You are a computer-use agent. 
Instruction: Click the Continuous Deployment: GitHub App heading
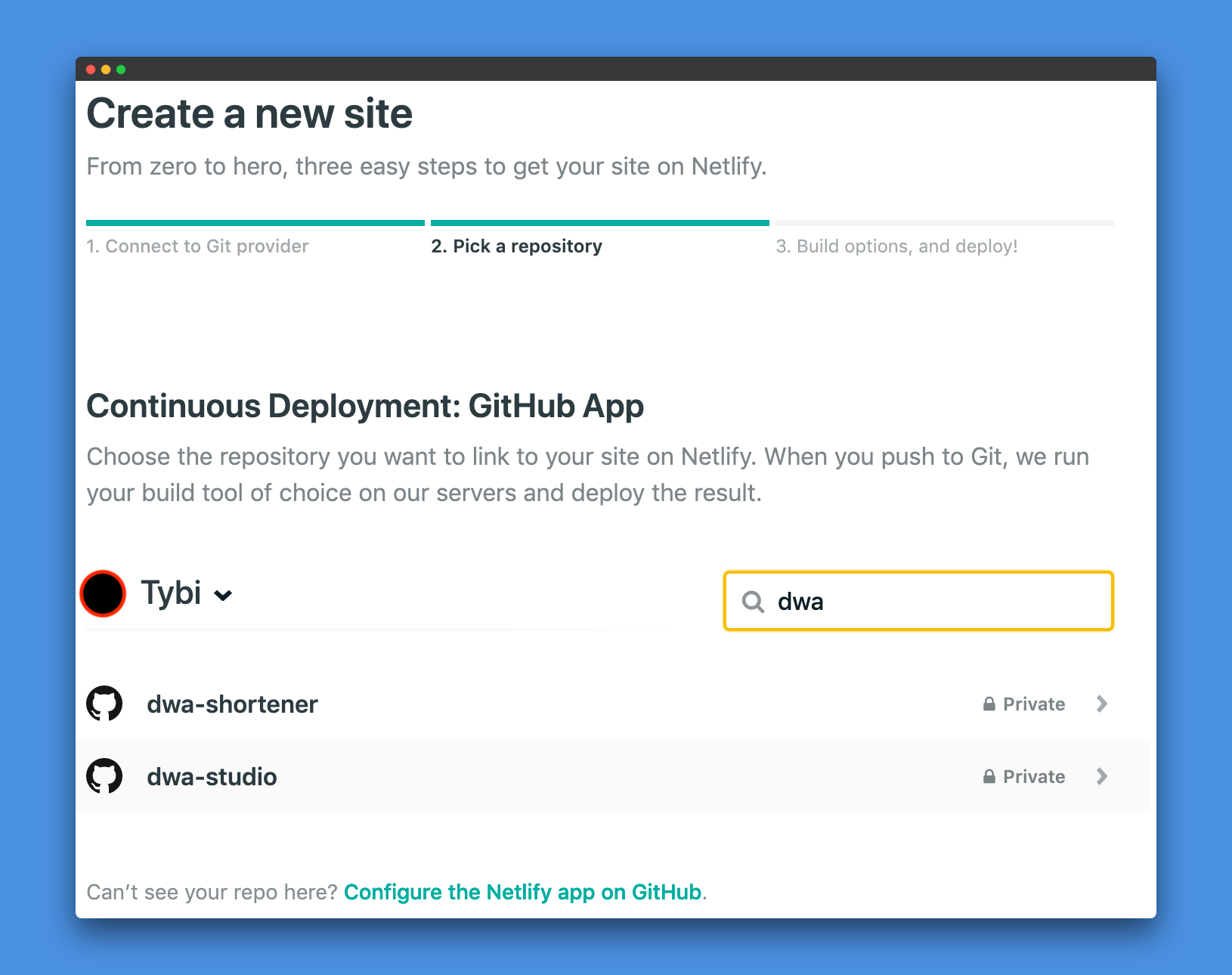tap(365, 407)
